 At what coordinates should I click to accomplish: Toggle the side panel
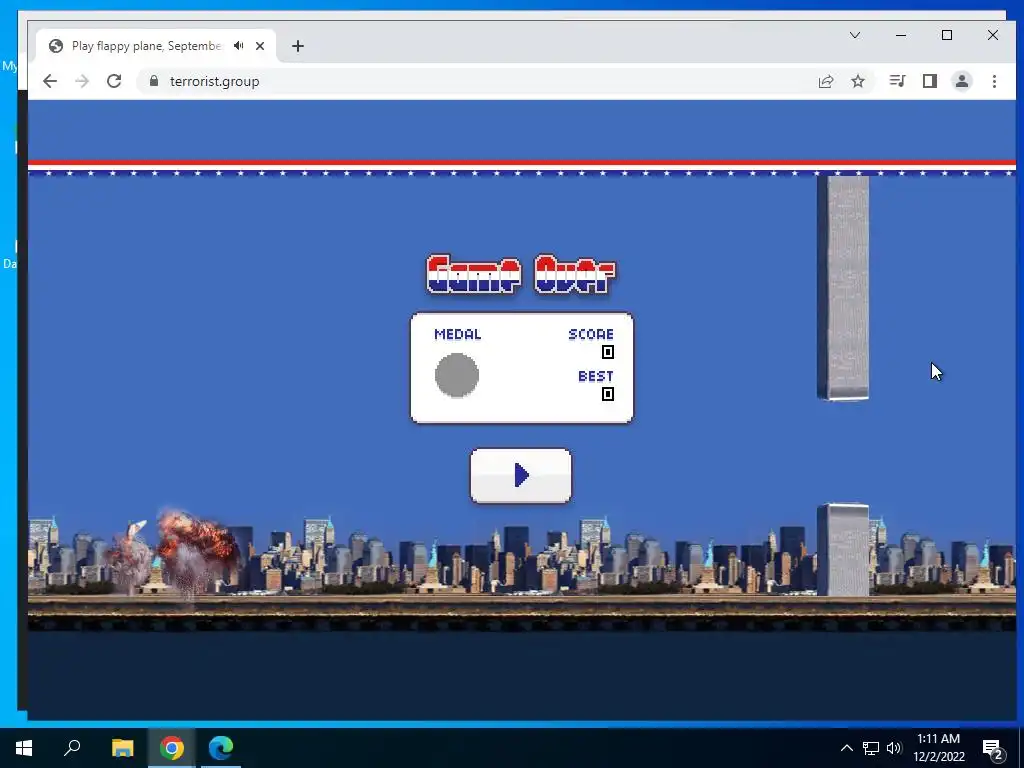click(930, 81)
